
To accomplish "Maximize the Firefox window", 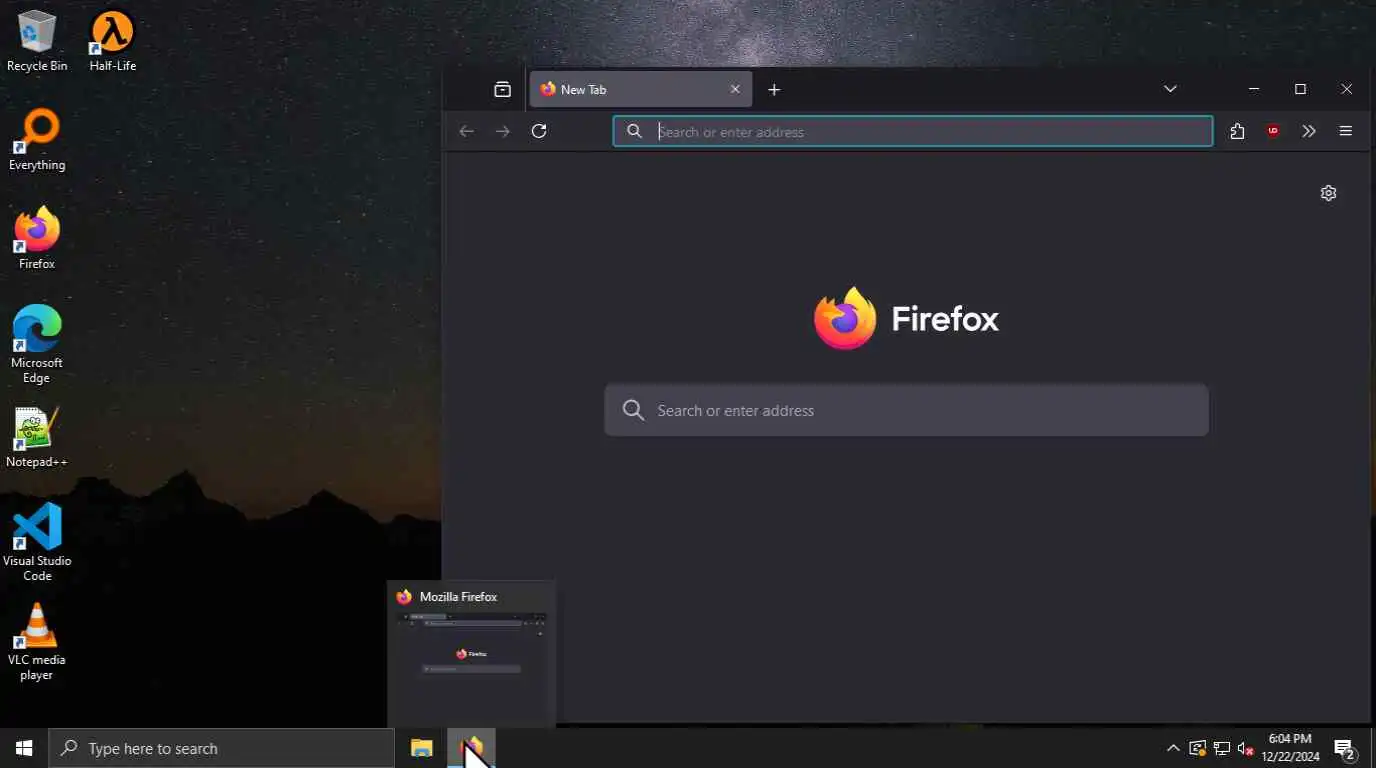I will pyautogui.click(x=1300, y=89).
